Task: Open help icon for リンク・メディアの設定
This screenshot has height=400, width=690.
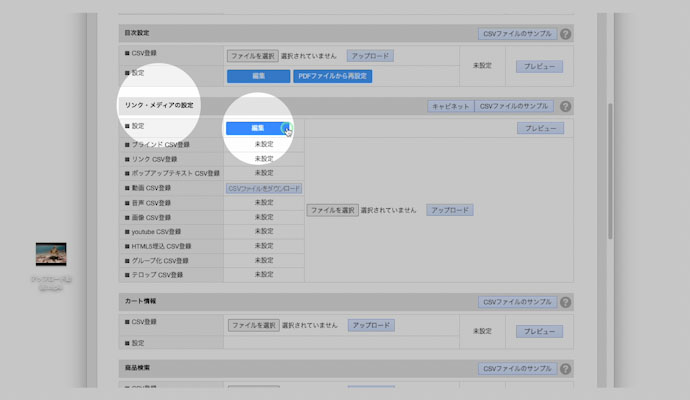Action: pos(566,106)
